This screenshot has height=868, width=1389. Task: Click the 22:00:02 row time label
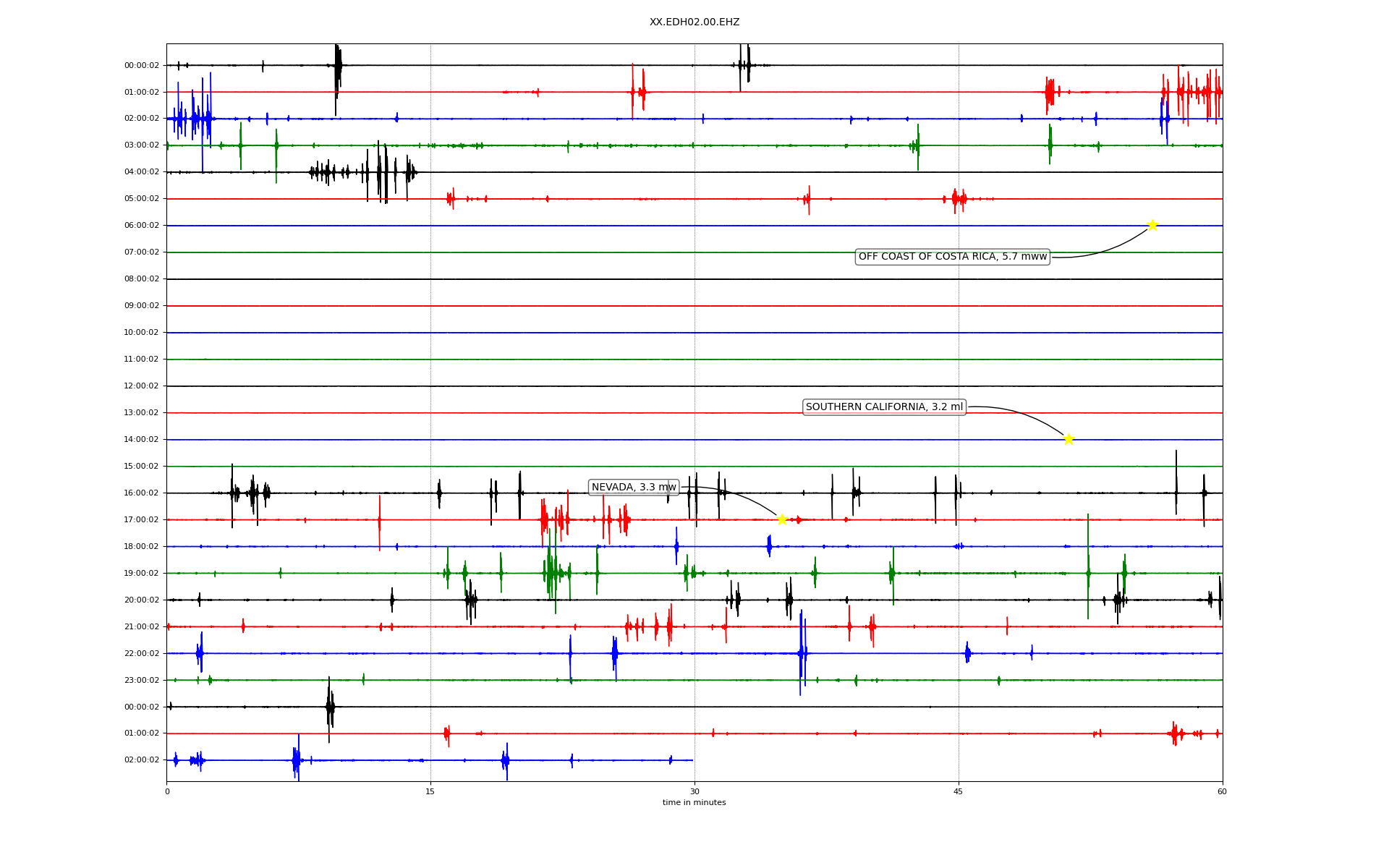[x=141, y=654]
